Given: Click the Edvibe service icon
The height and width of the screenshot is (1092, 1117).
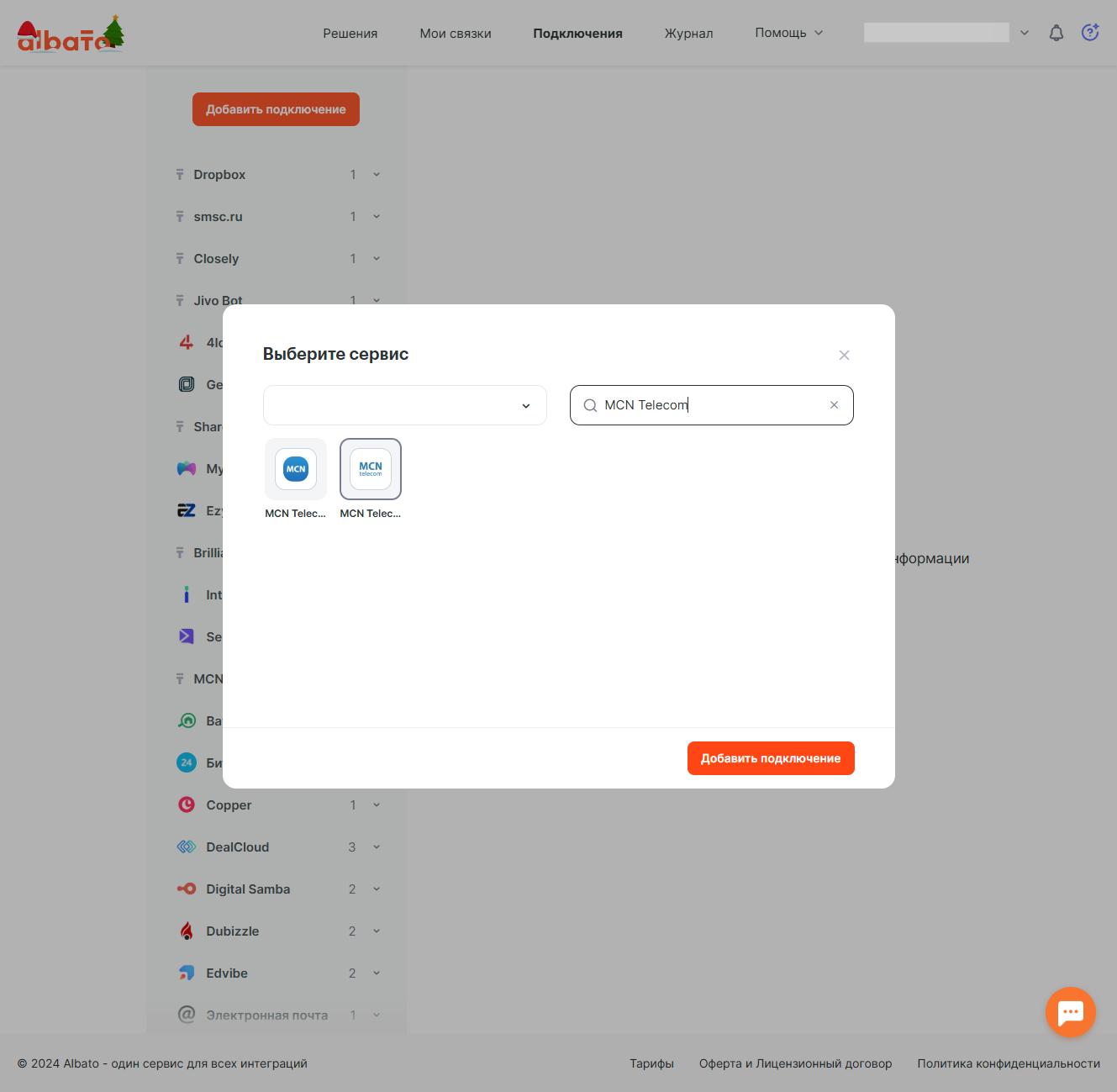Looking at the screenshot, I should (187, 973).
